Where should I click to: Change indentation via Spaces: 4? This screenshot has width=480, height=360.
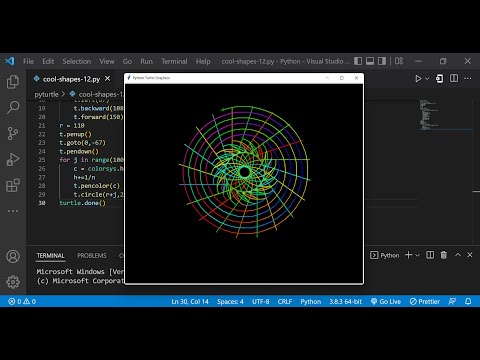click(230, 301)
